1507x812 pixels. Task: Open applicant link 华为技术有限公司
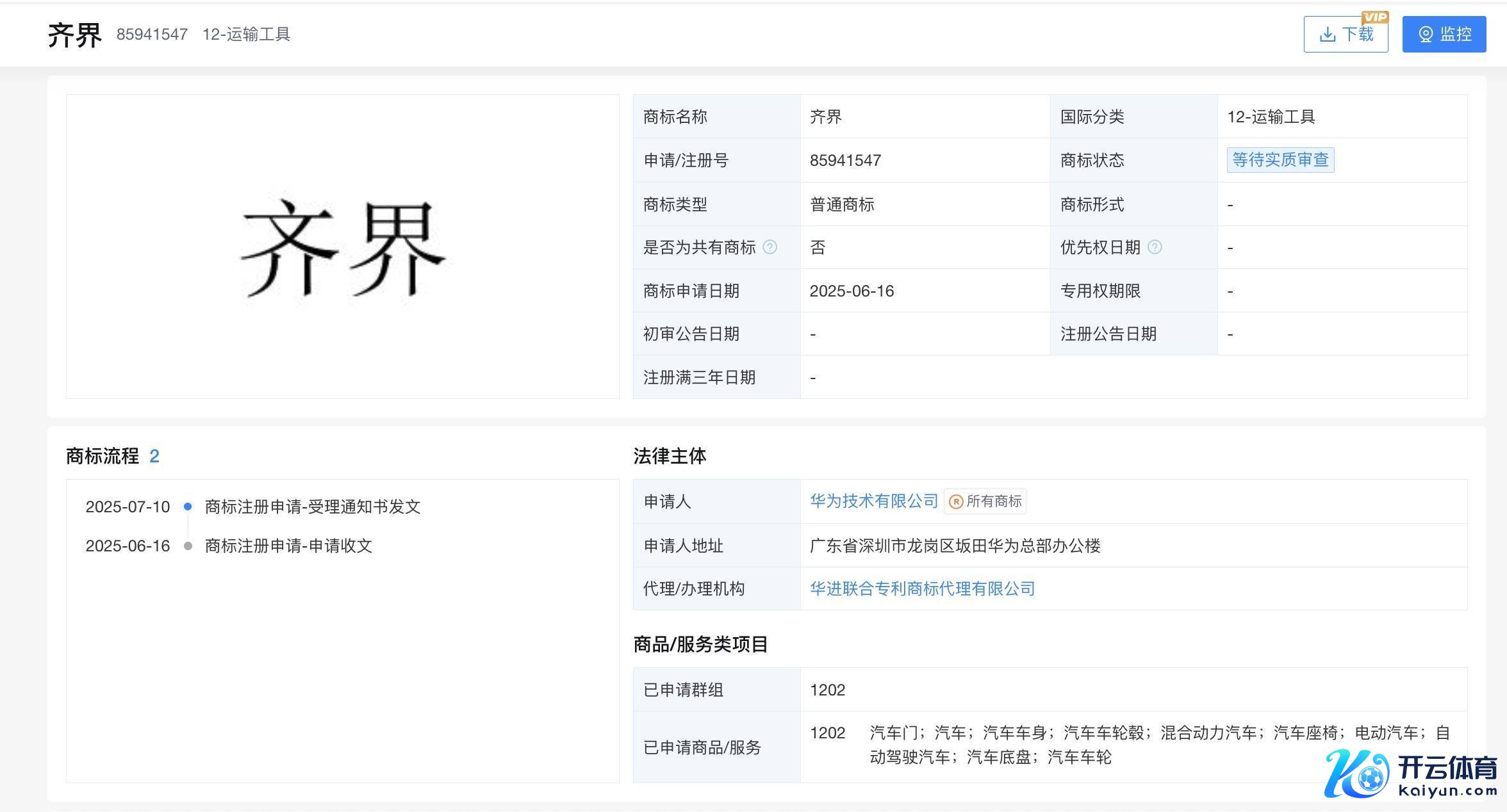(x=874, y=501)
